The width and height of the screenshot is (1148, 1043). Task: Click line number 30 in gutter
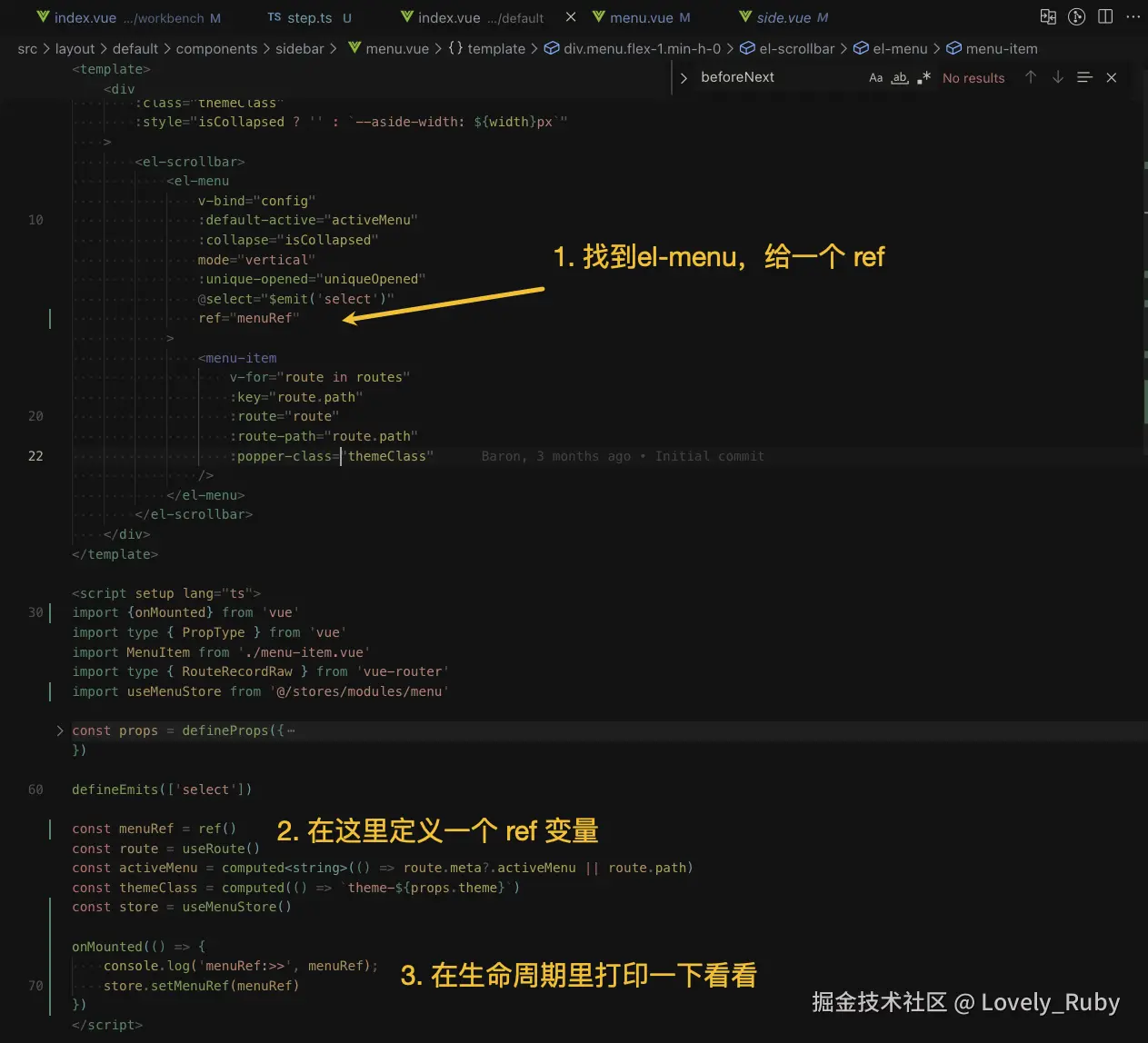[x=35, y=612]
